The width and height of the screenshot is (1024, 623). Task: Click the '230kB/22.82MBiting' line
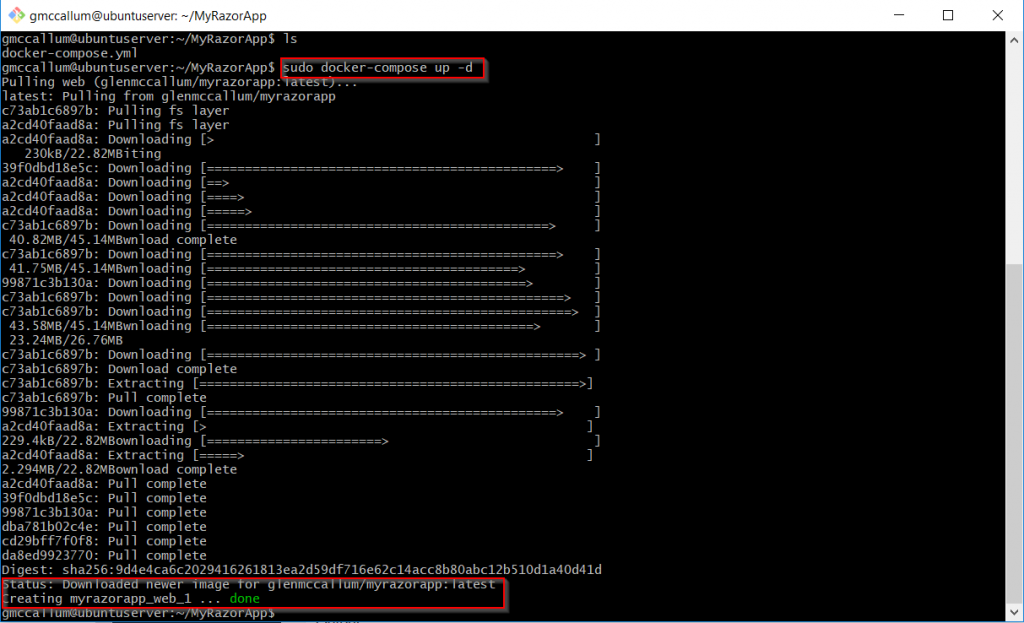[92, 154]
